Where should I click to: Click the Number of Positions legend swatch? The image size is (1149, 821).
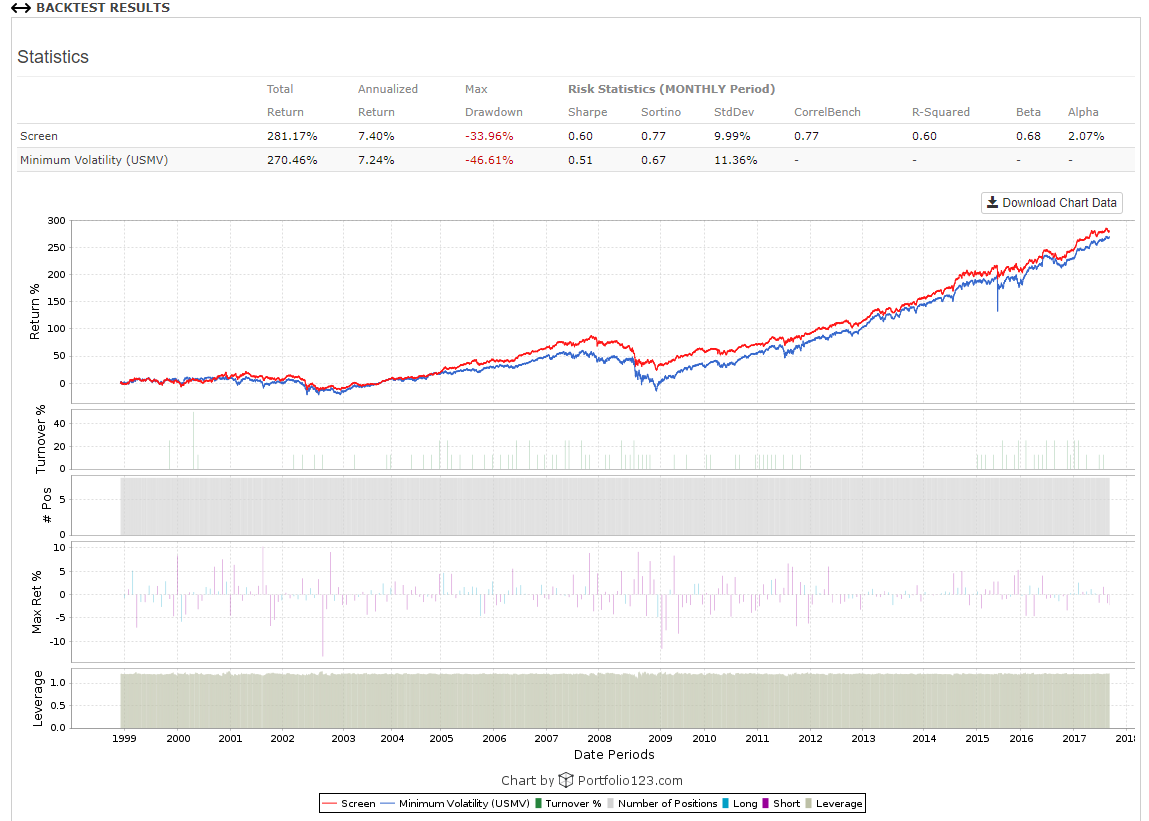click(610, 803)
